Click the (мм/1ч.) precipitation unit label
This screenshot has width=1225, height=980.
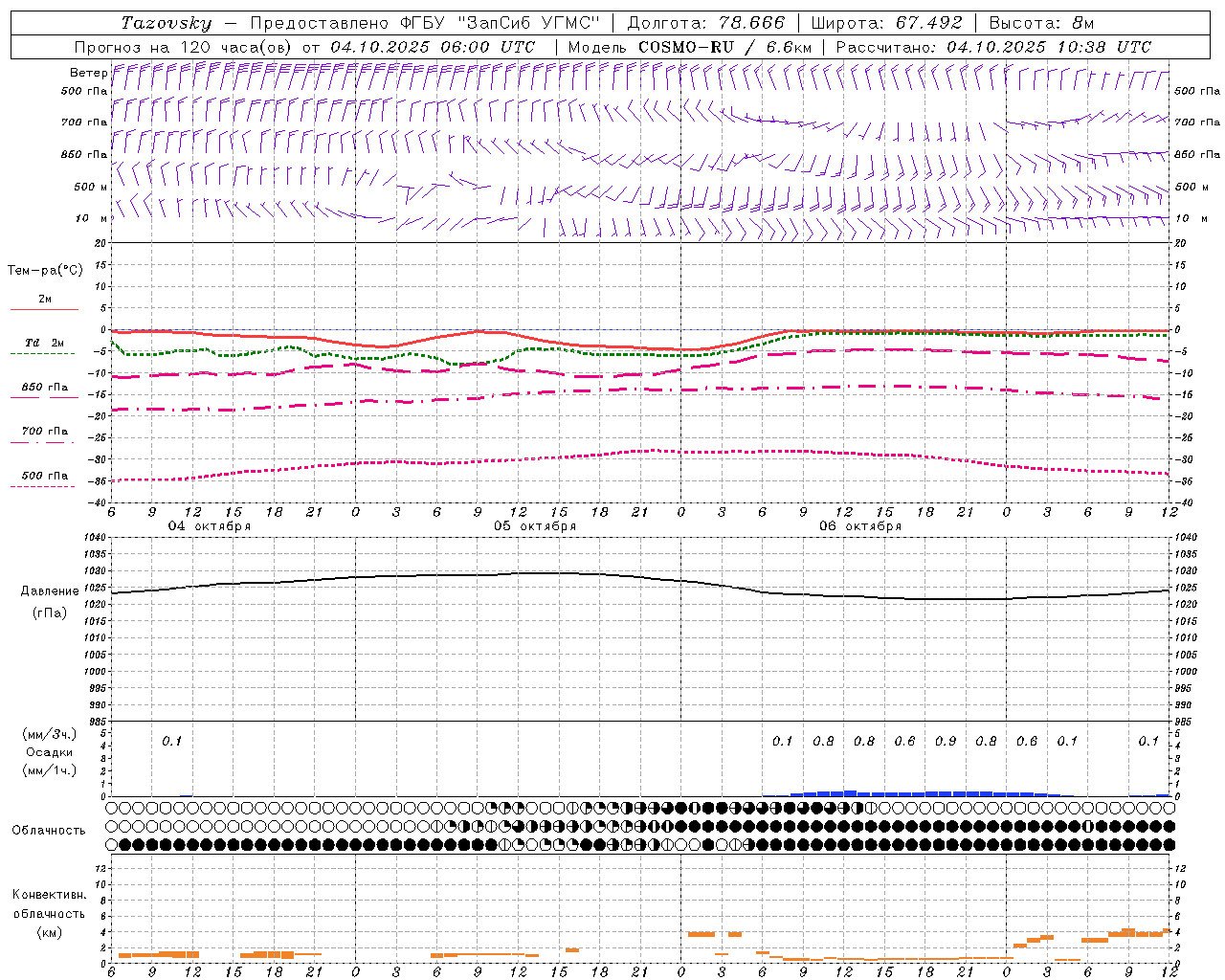50,770
